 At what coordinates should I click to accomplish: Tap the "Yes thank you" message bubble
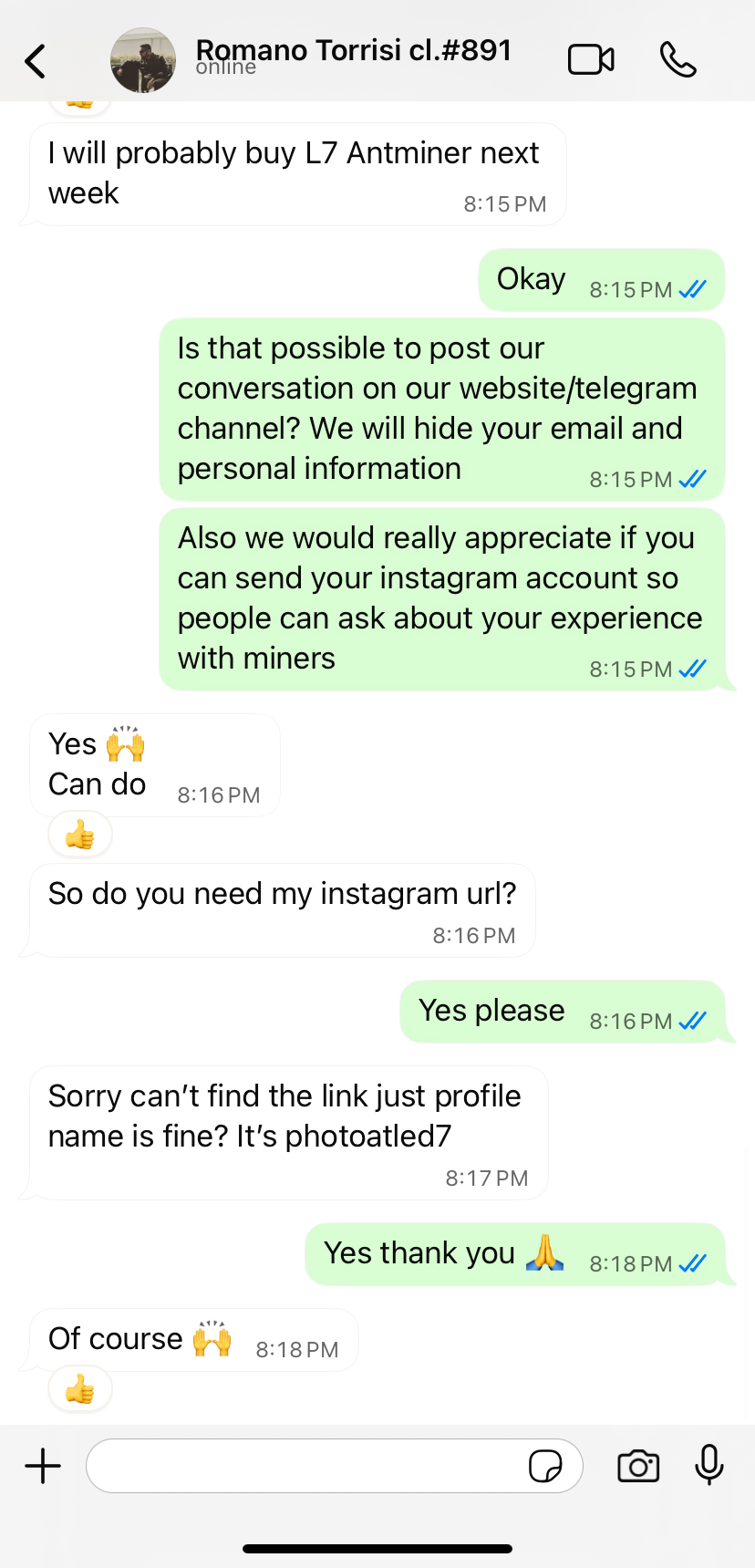point(514,1254)
